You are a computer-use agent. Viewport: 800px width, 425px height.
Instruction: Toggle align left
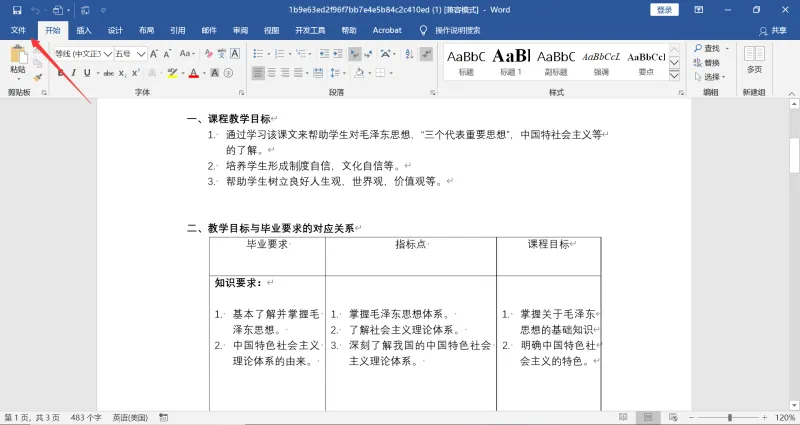point(259,73)
